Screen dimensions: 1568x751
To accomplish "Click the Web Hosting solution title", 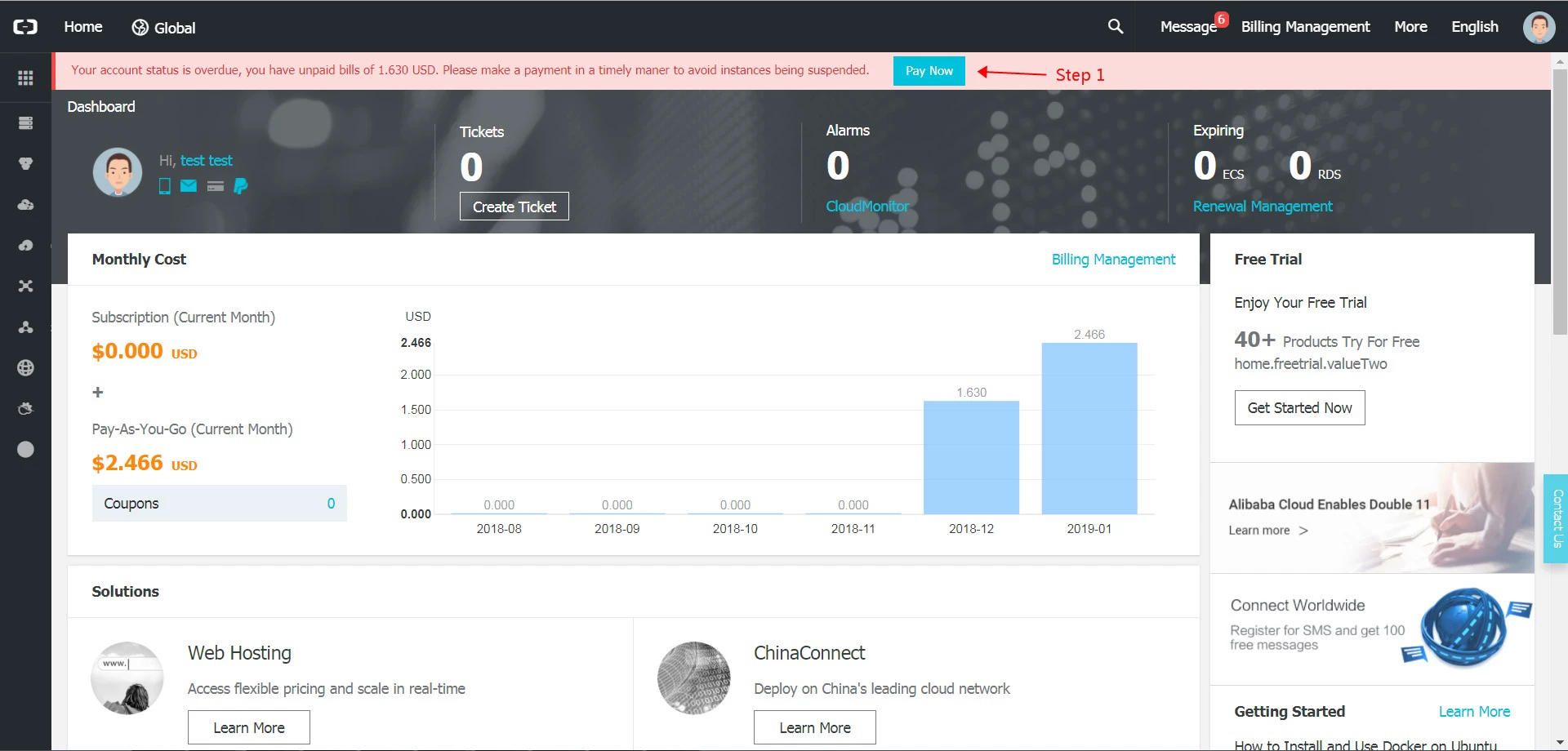I will point(239,653).
